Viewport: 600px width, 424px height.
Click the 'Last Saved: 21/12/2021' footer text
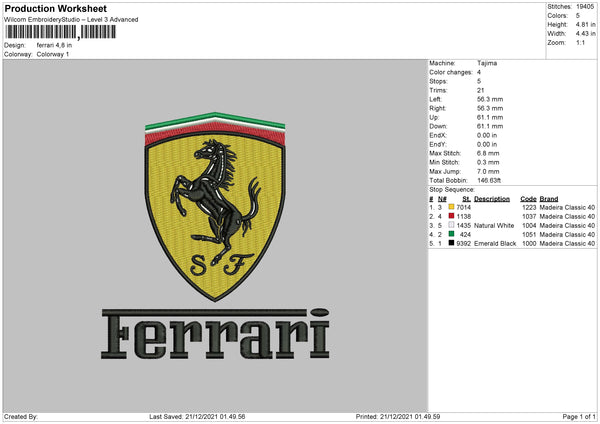[x=197, y=417]
